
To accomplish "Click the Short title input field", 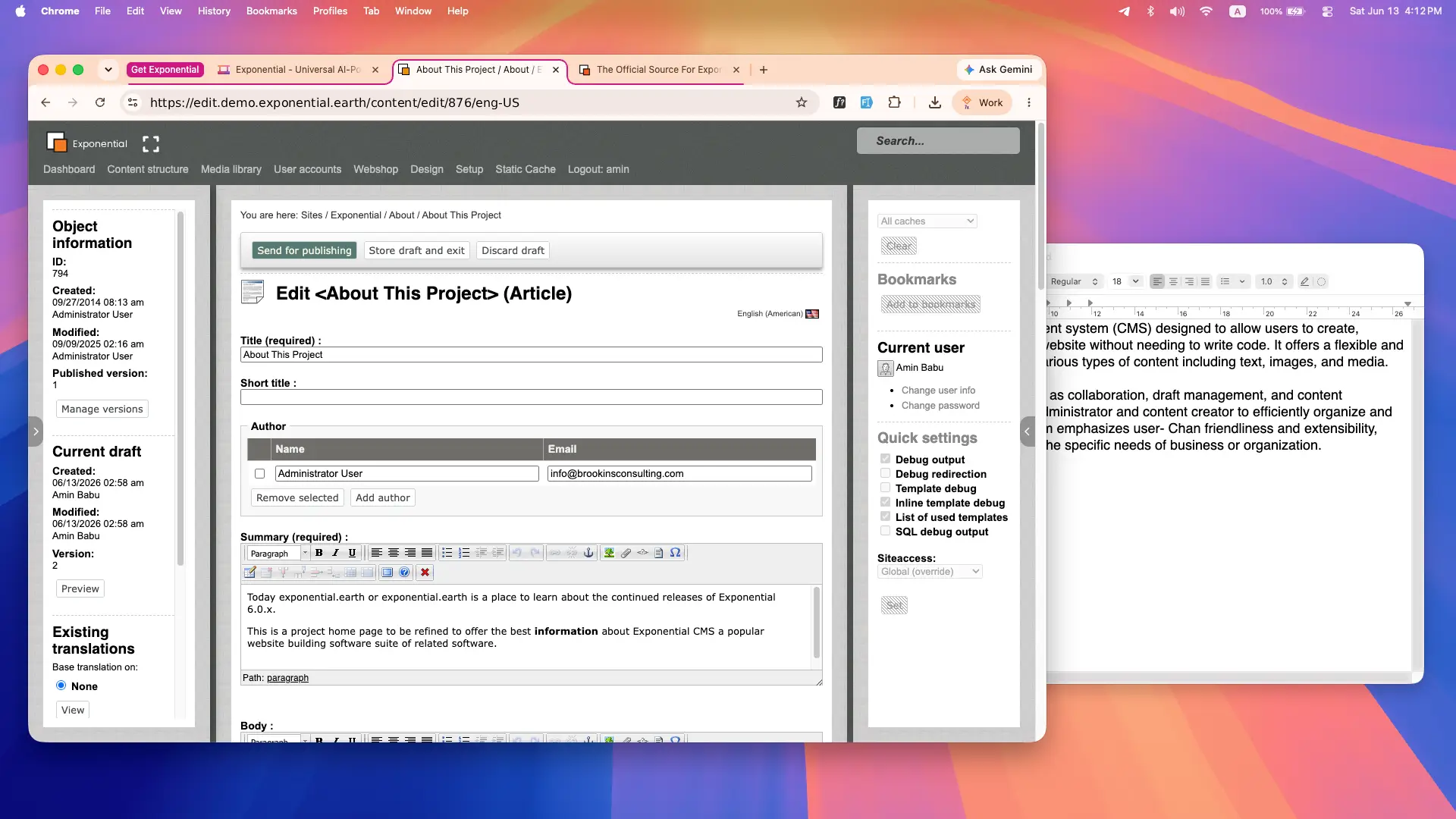I will click(531, 397).
